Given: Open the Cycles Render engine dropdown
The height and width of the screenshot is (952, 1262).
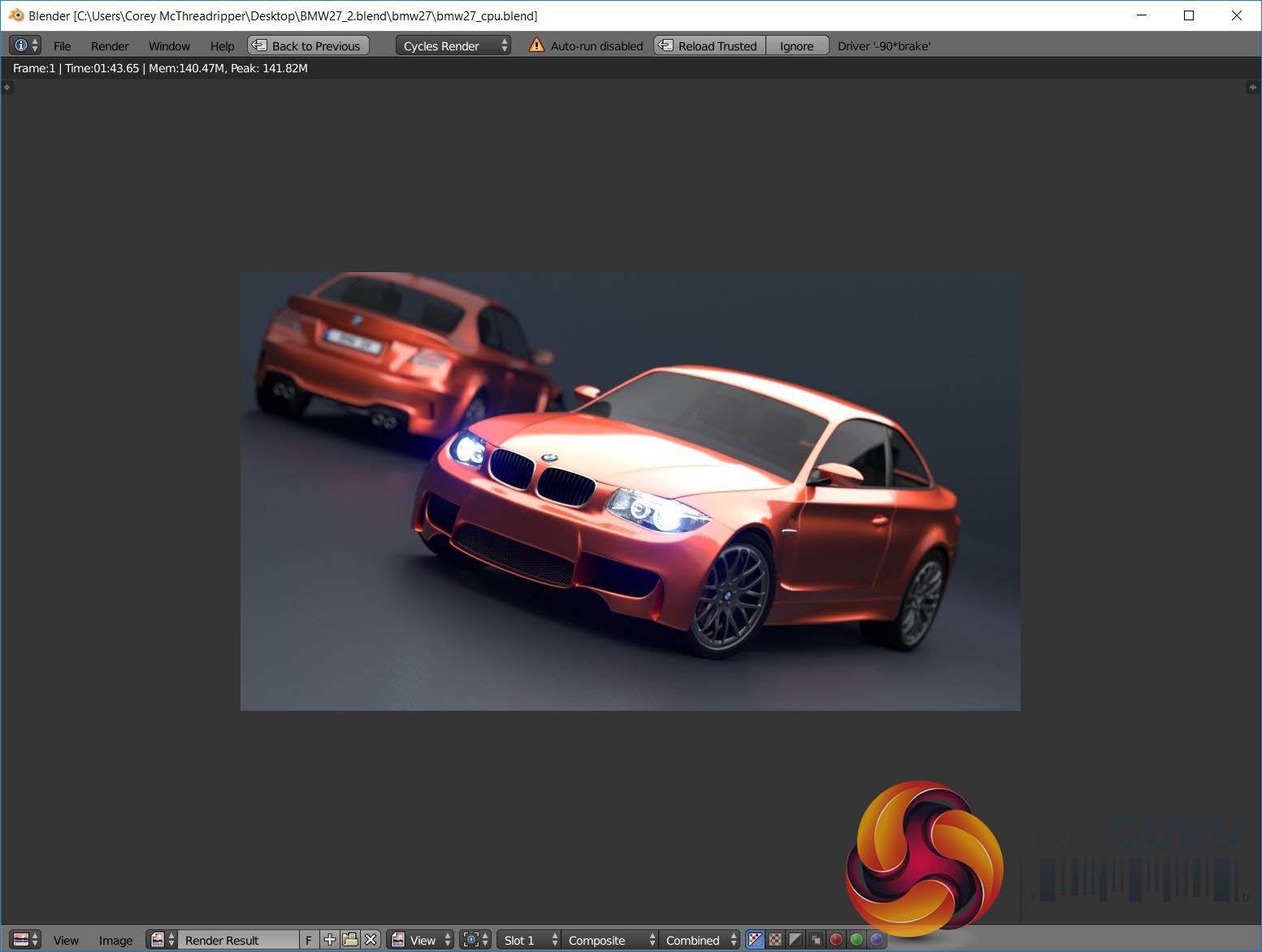Looking at the screenshot, I should [x=453, y=45].
